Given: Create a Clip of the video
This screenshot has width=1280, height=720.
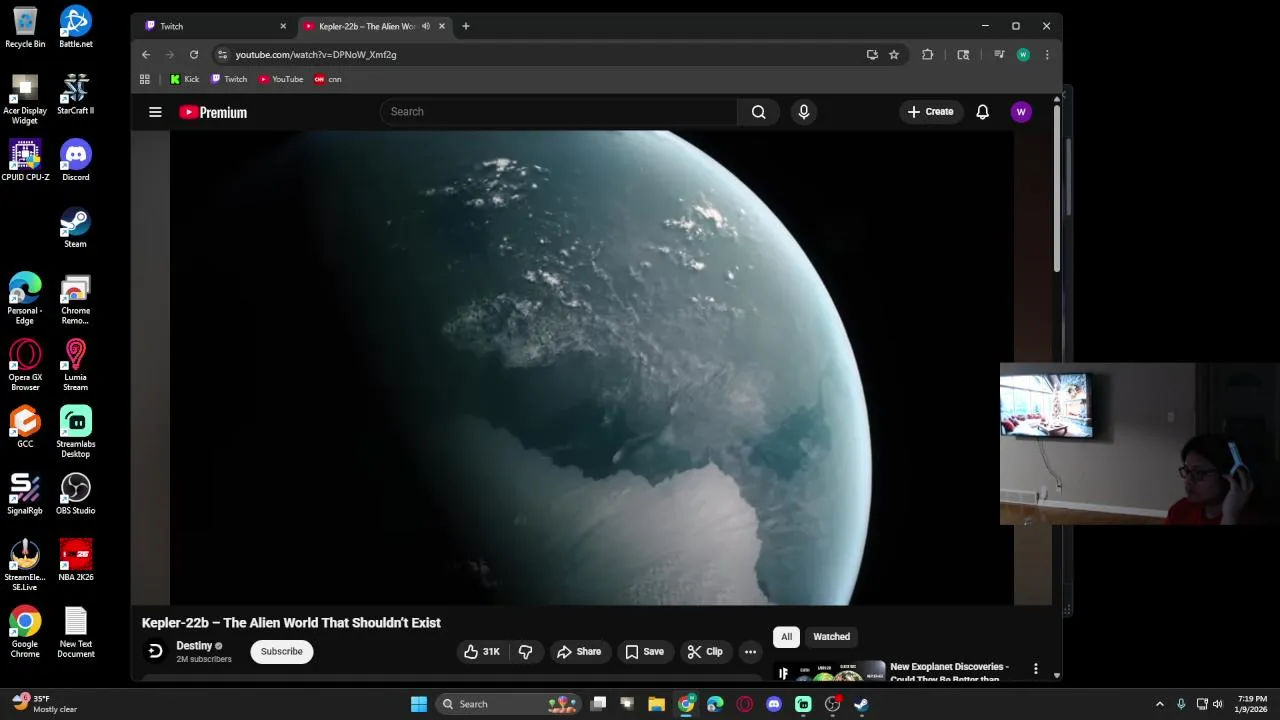Looking at the screenshot, I should coord(704,651).
